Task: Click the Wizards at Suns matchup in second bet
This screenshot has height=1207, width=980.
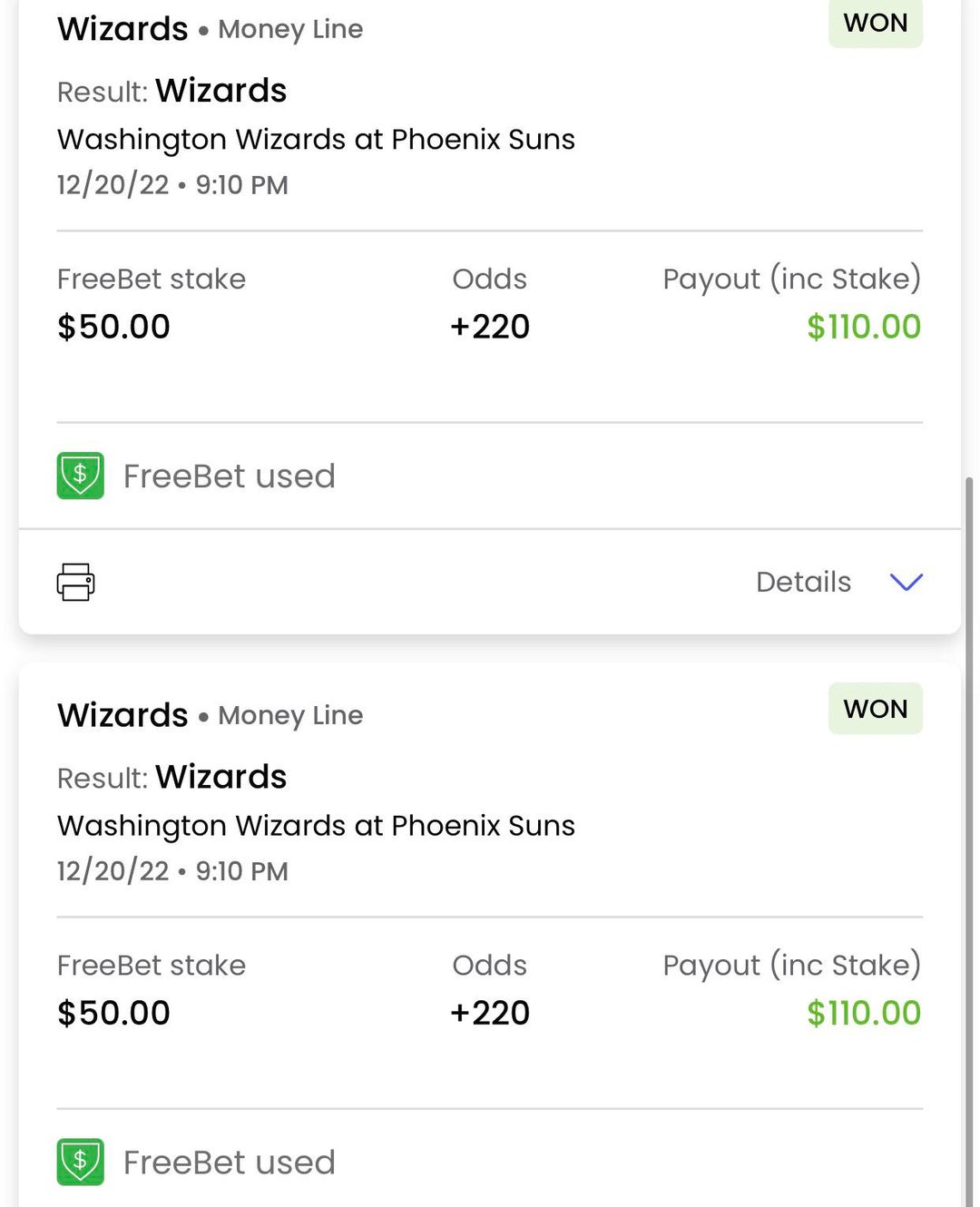Action: coord(316,826)
